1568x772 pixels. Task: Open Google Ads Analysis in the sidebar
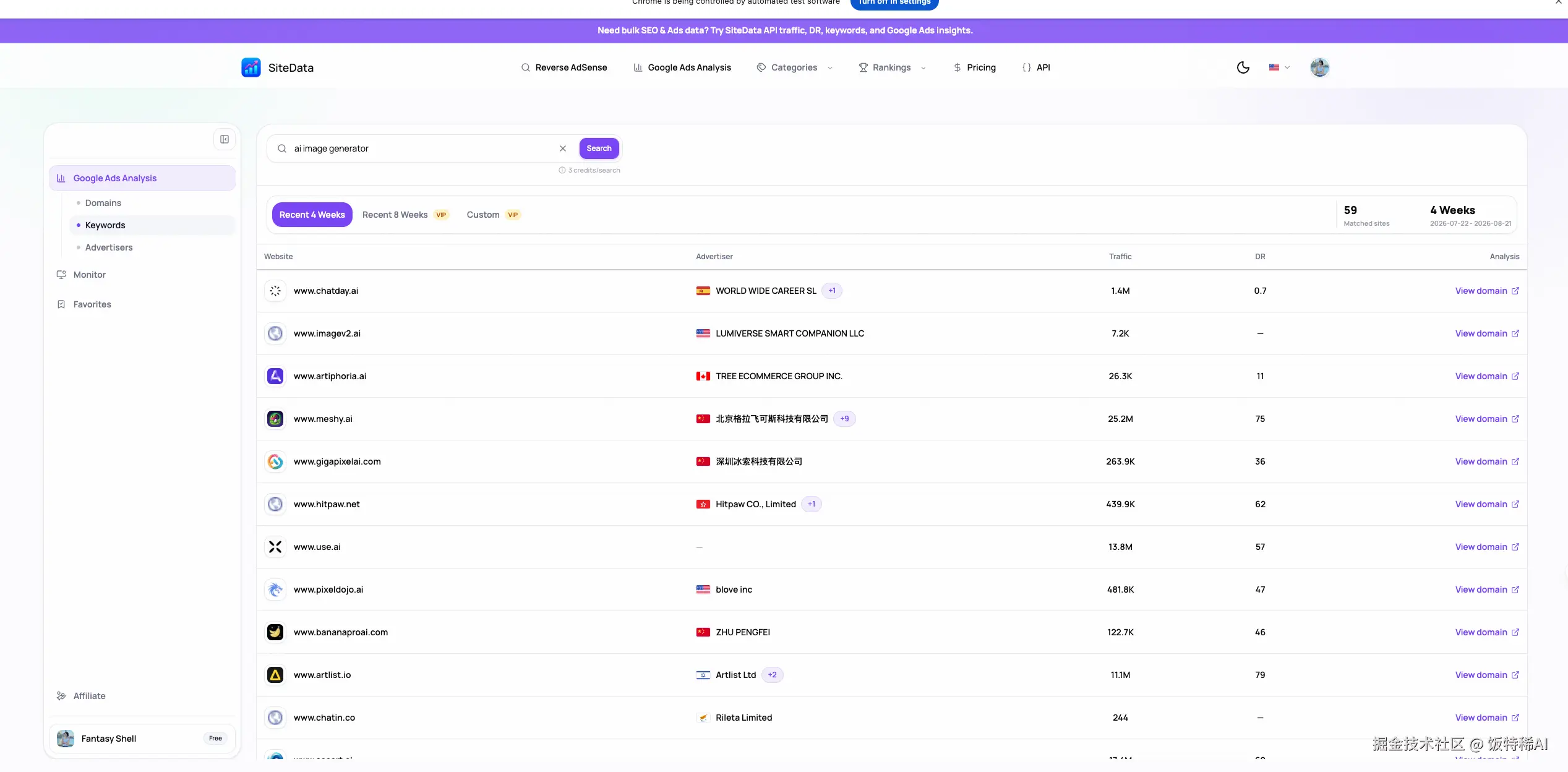[x=142, y=178]
